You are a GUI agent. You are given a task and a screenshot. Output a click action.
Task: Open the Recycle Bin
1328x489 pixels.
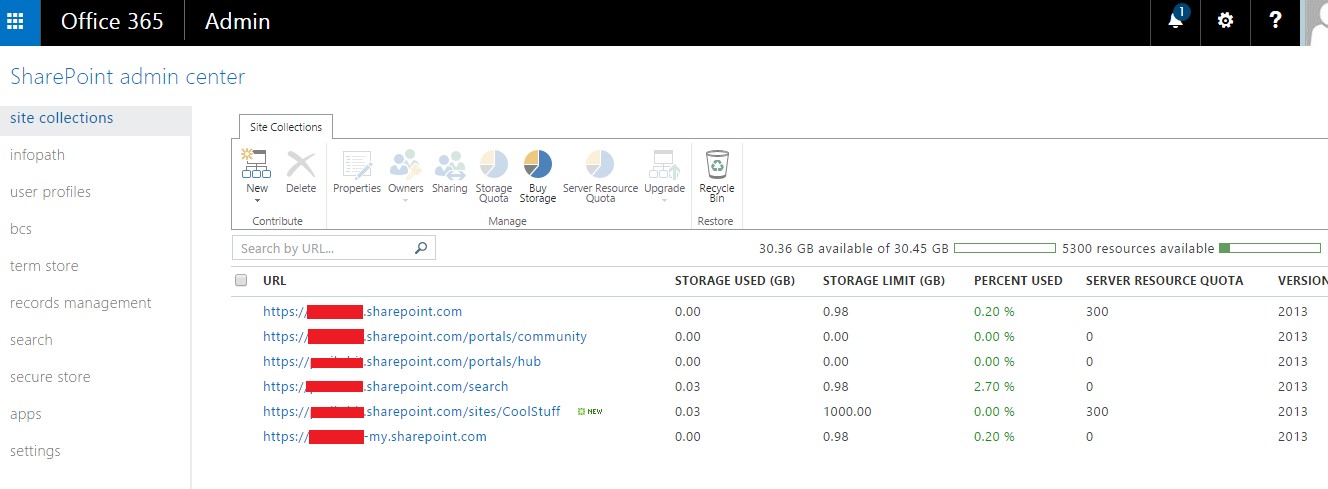[717, 176]
